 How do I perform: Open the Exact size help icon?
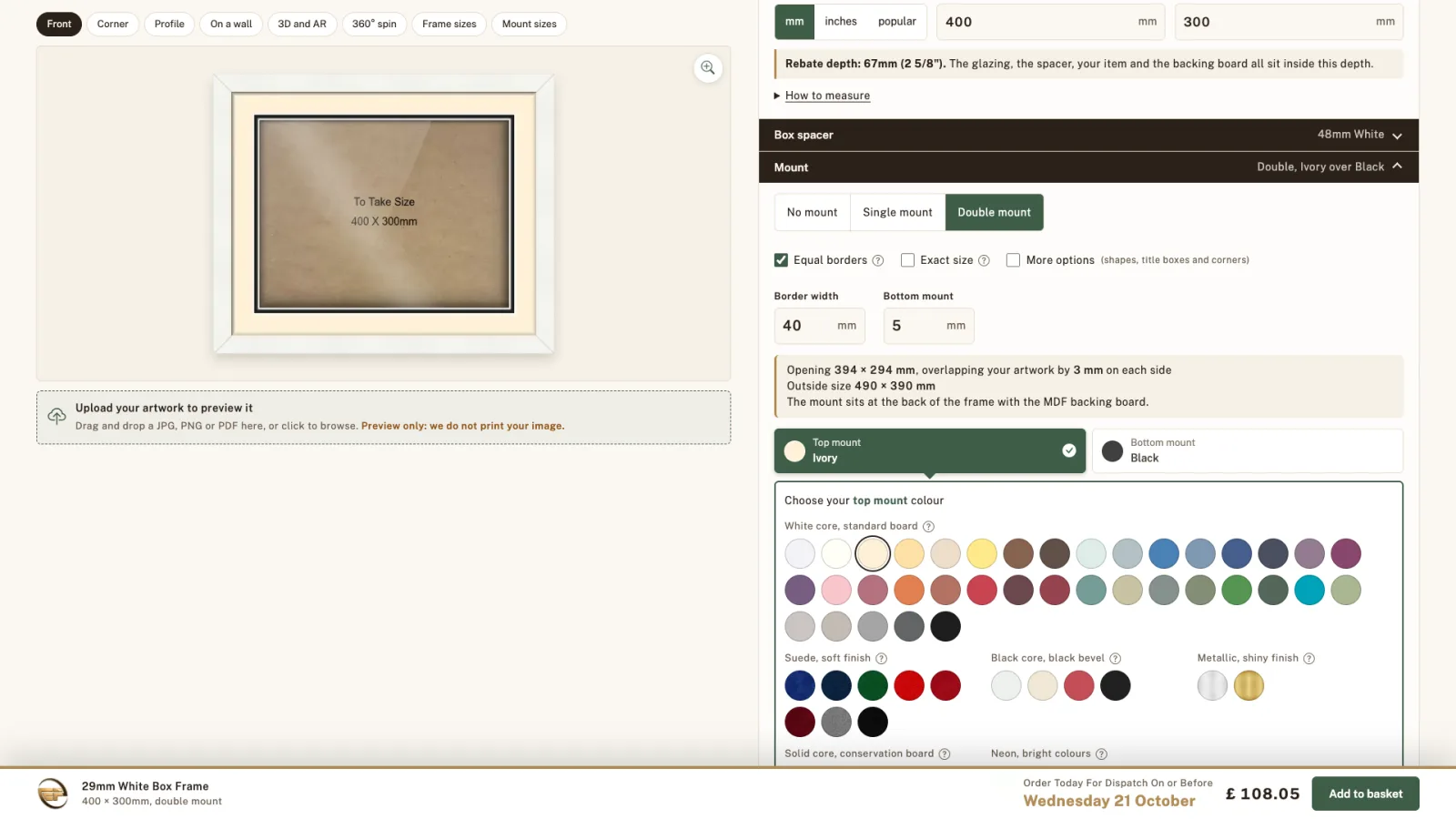tap(984, 260)
